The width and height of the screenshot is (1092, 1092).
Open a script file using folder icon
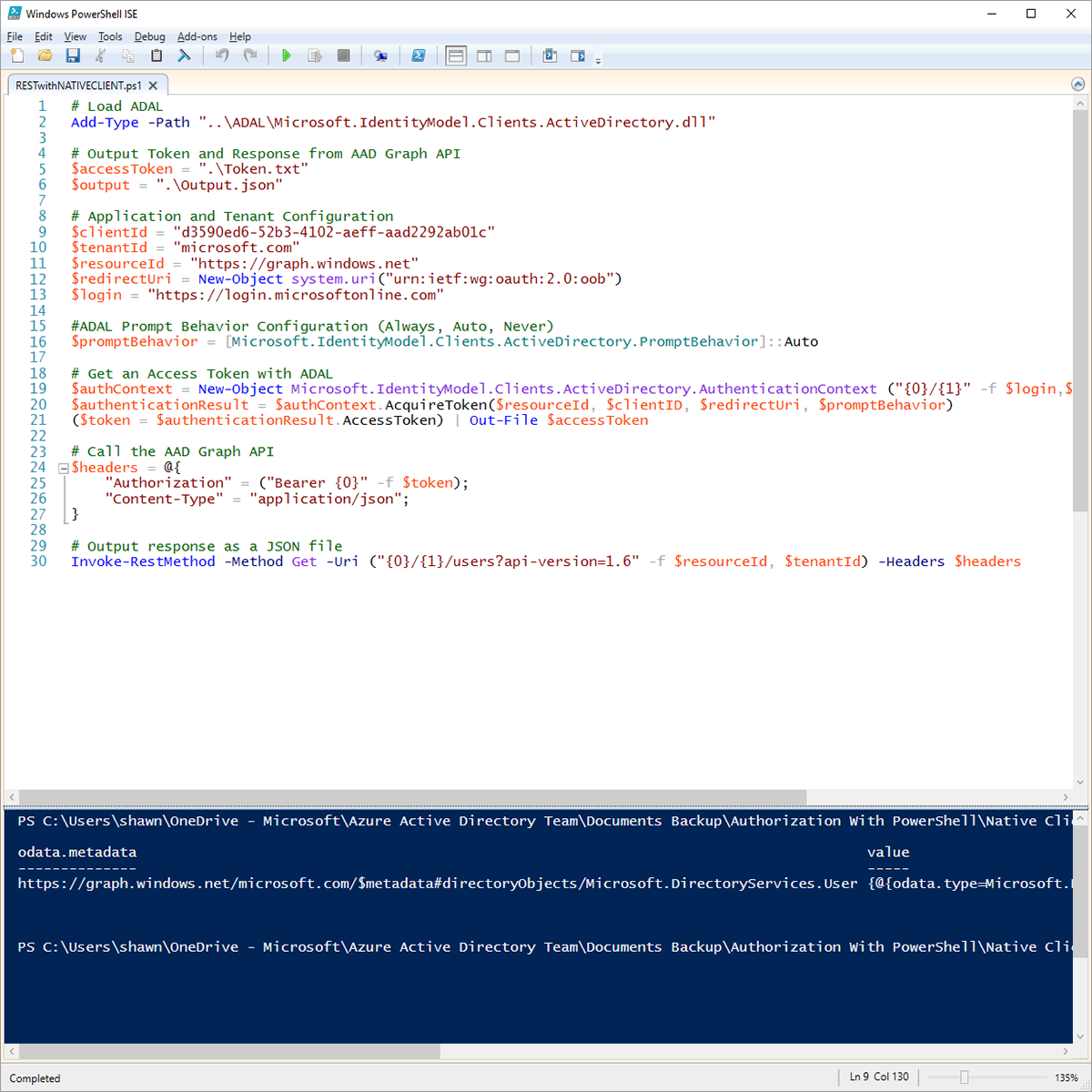(45, 56)
